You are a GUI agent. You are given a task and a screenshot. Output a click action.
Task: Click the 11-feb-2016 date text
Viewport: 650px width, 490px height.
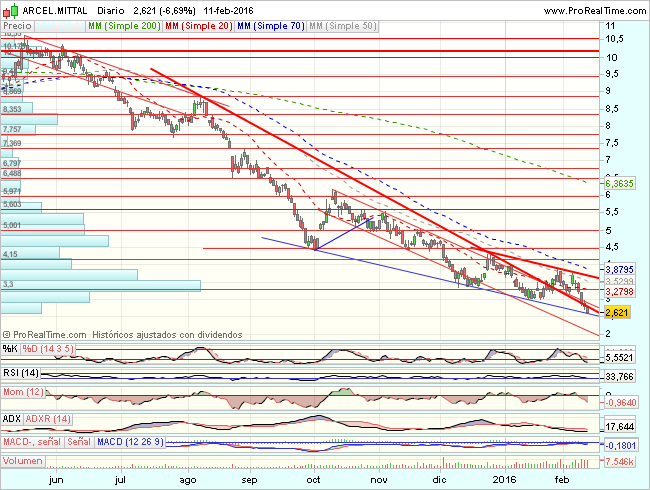(x=228, y=11)
